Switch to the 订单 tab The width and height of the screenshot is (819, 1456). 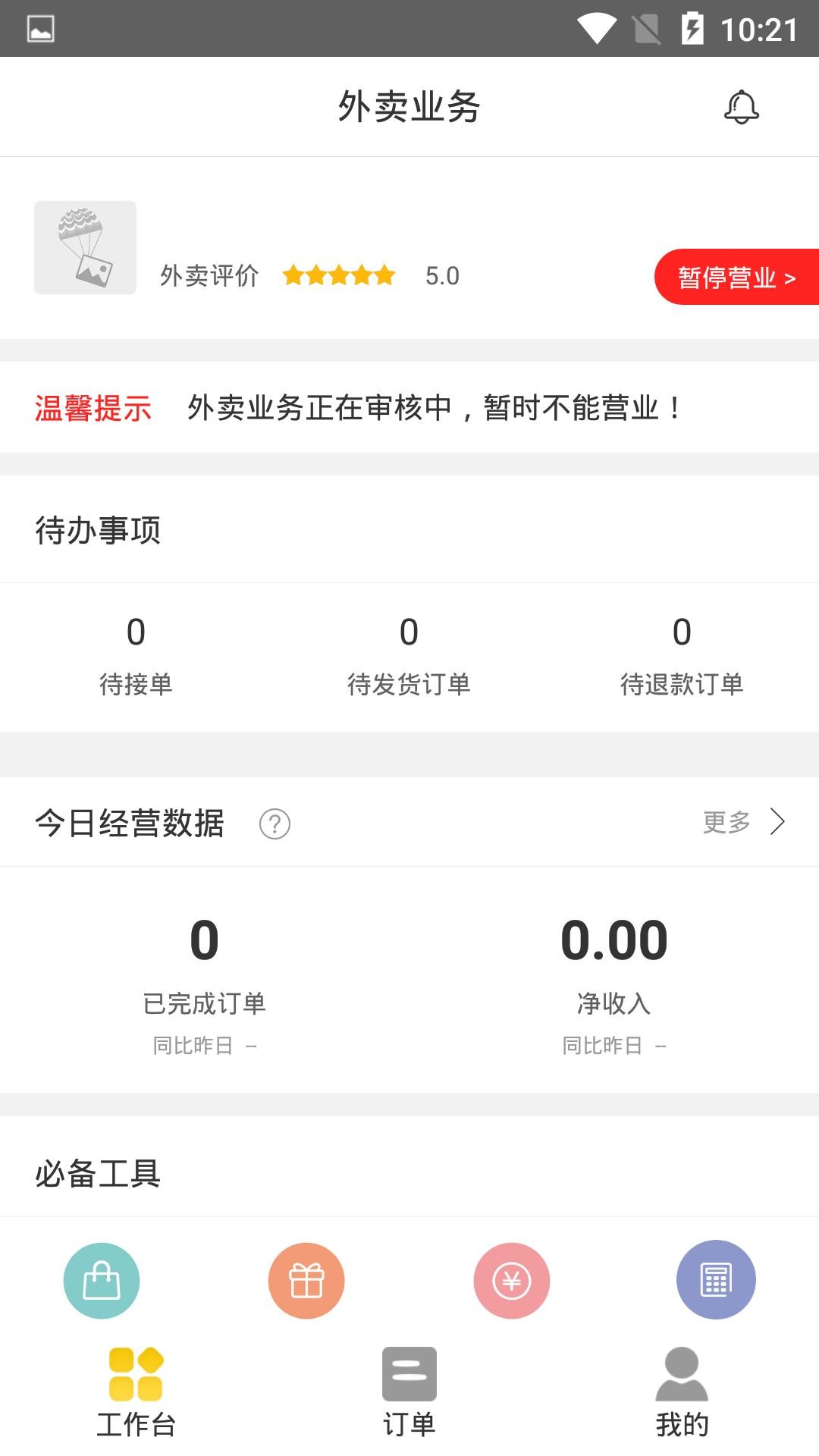pos(409,1393)
